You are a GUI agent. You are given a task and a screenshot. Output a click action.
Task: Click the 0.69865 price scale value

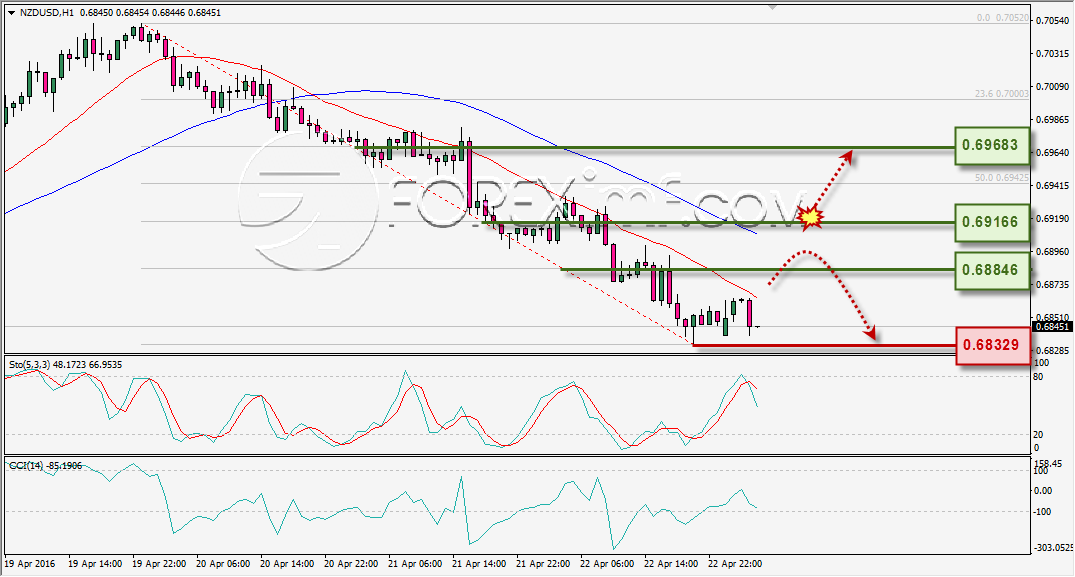1052,119
